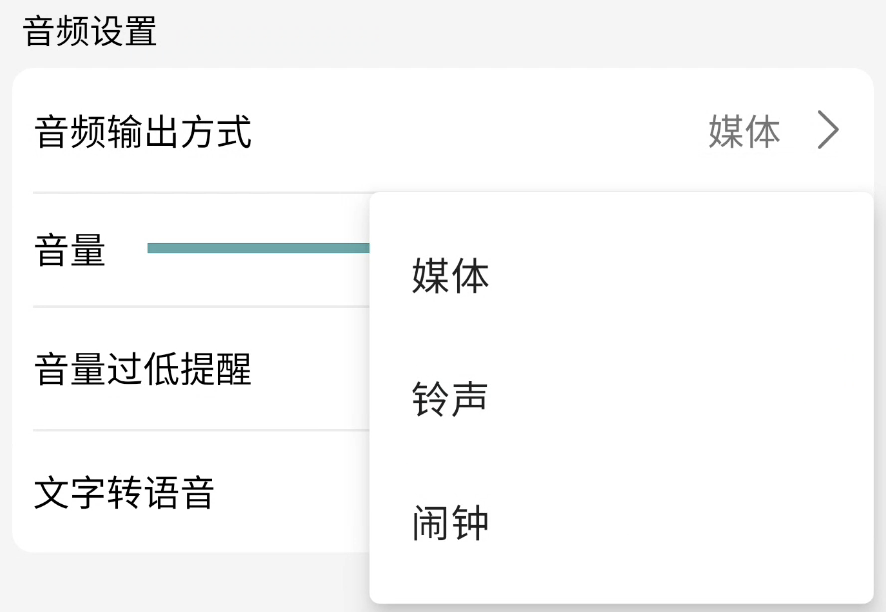Select 媒体 from the popup list
This screenshot has width=886, height=612.
[x=451, y=277]
